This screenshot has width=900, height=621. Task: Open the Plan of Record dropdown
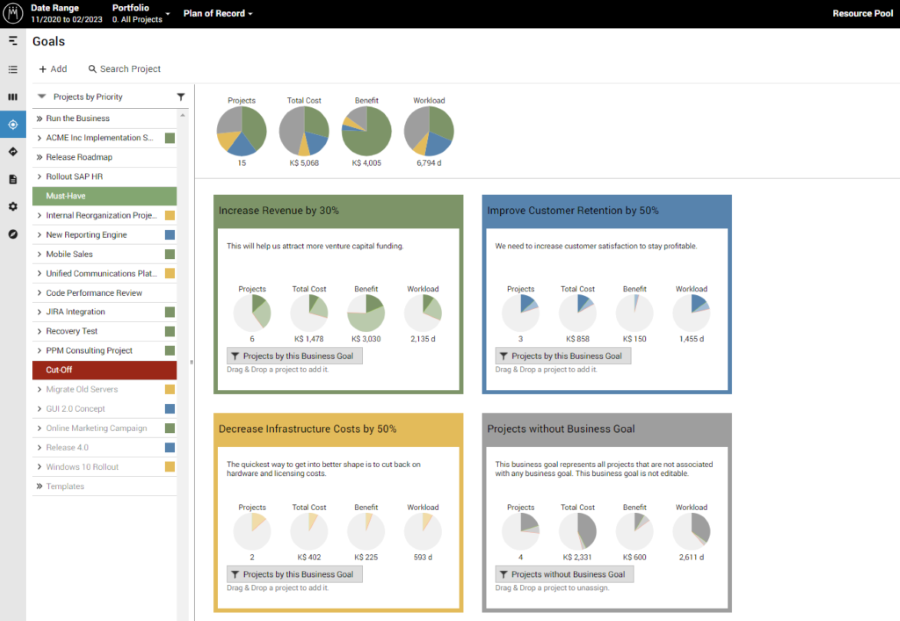tap(218, 13)
